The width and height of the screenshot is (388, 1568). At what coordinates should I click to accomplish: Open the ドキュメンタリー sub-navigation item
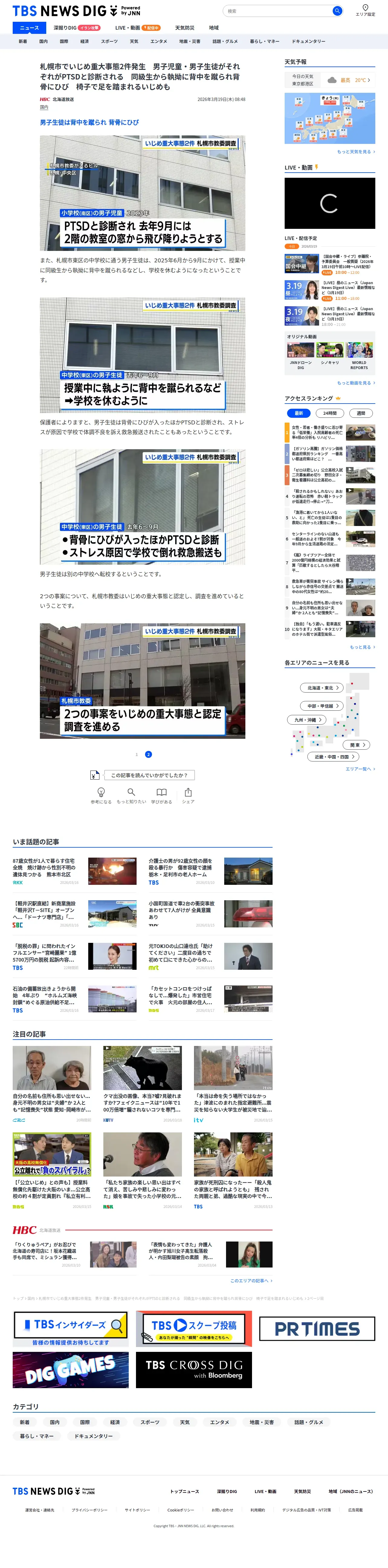tap(308, 41)
